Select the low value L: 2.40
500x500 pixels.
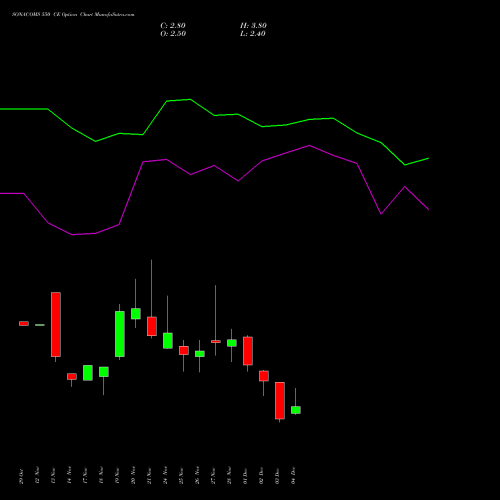(x=253, y=34)
